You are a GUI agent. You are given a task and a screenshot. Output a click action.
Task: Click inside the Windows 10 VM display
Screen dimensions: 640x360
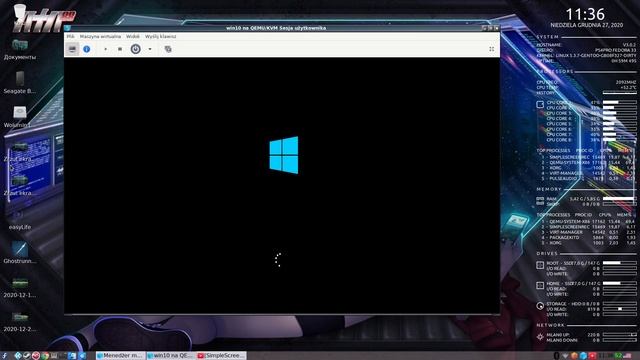tap(282, 186)
